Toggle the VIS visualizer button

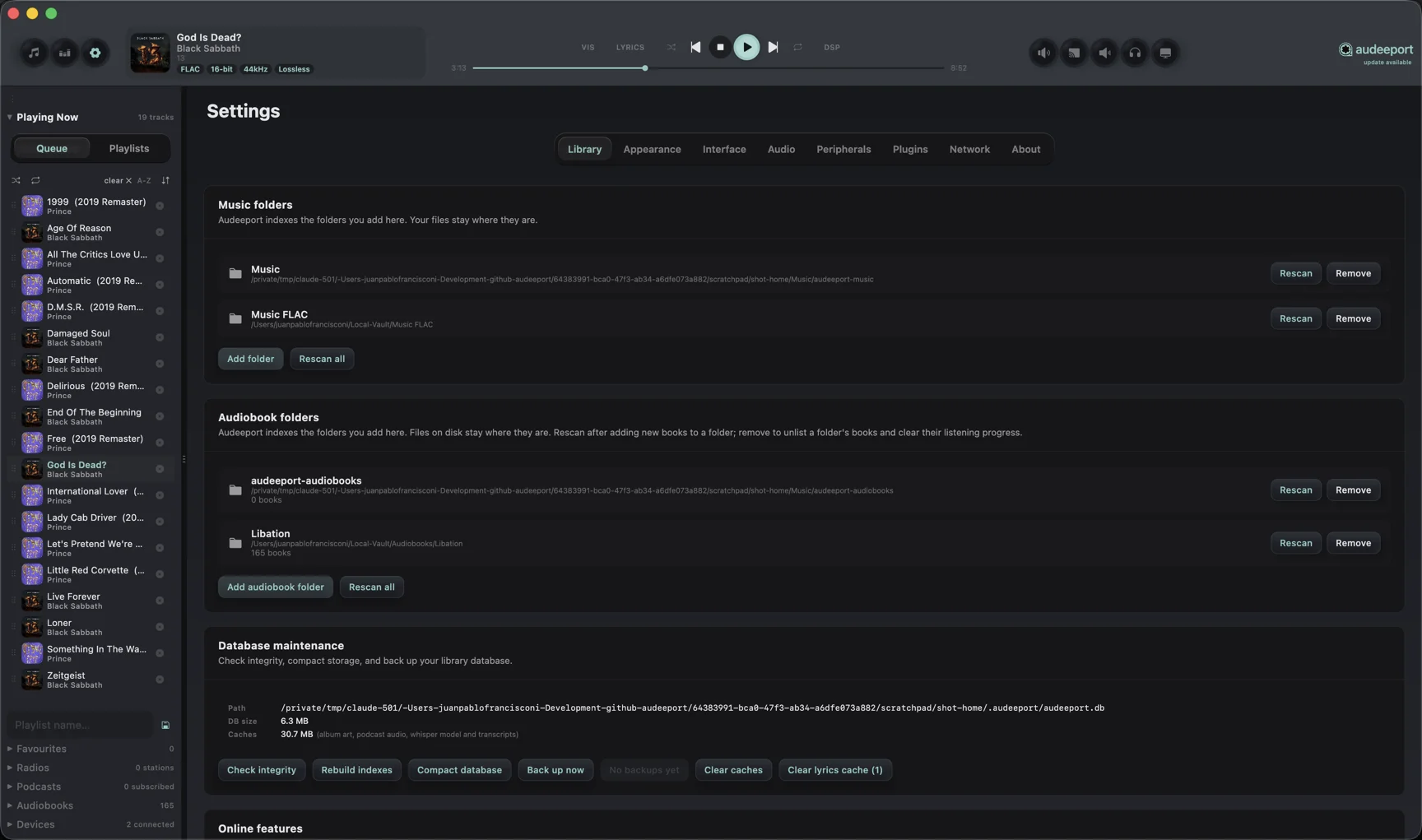click(x=588, y=47)
